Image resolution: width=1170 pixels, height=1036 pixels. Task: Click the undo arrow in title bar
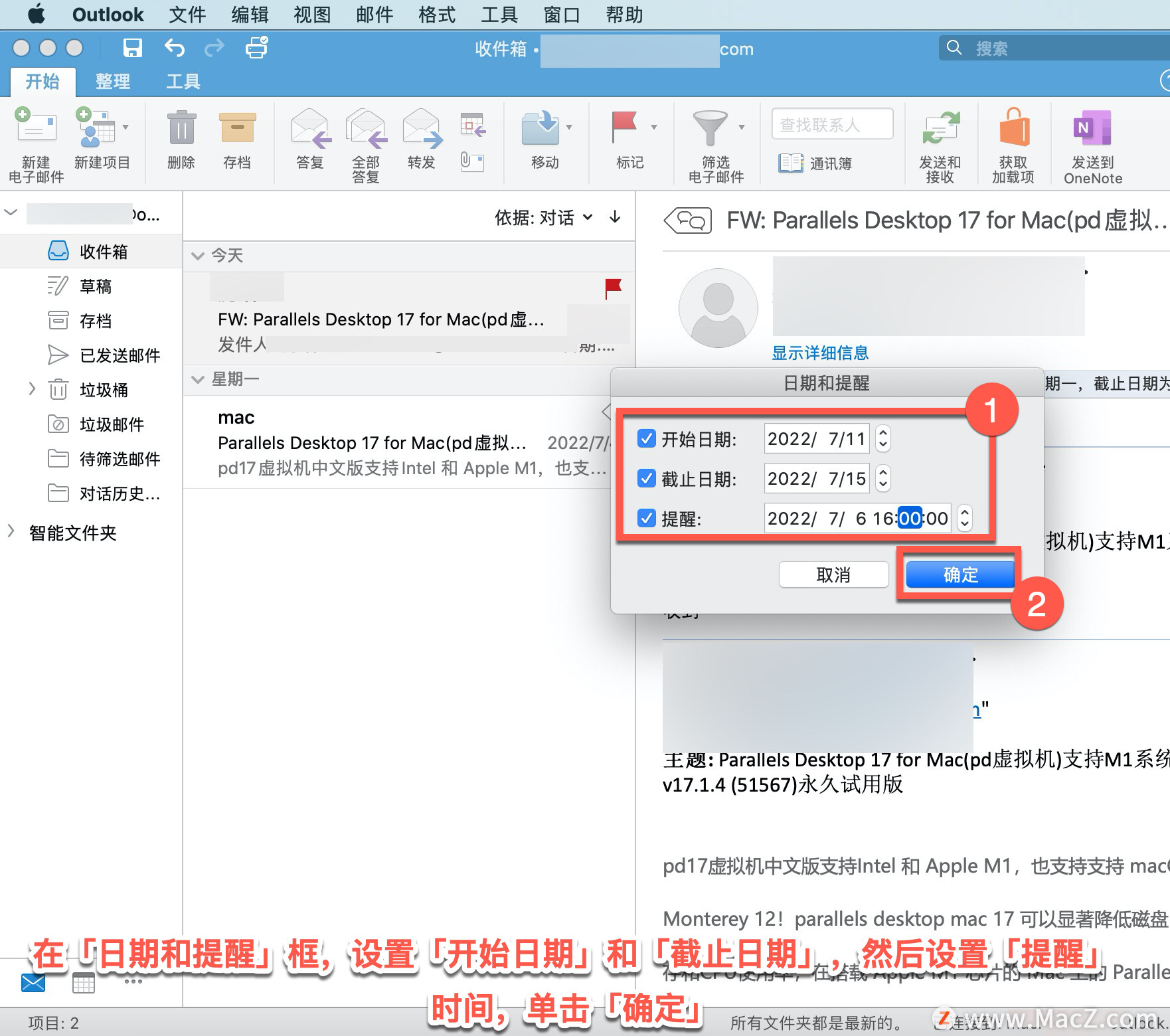point(175,48)
